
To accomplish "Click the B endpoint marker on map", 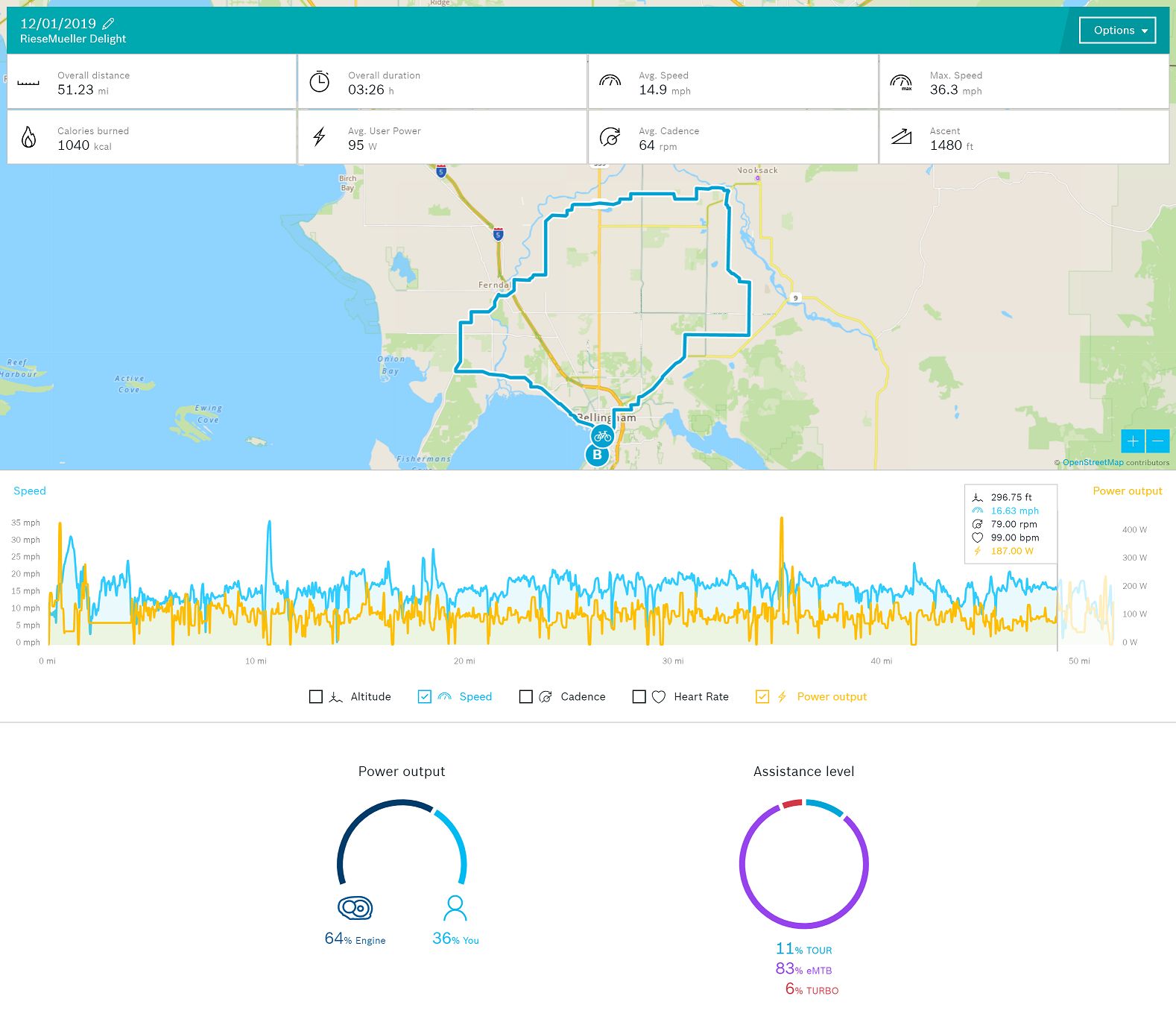I will click(597, 455).
